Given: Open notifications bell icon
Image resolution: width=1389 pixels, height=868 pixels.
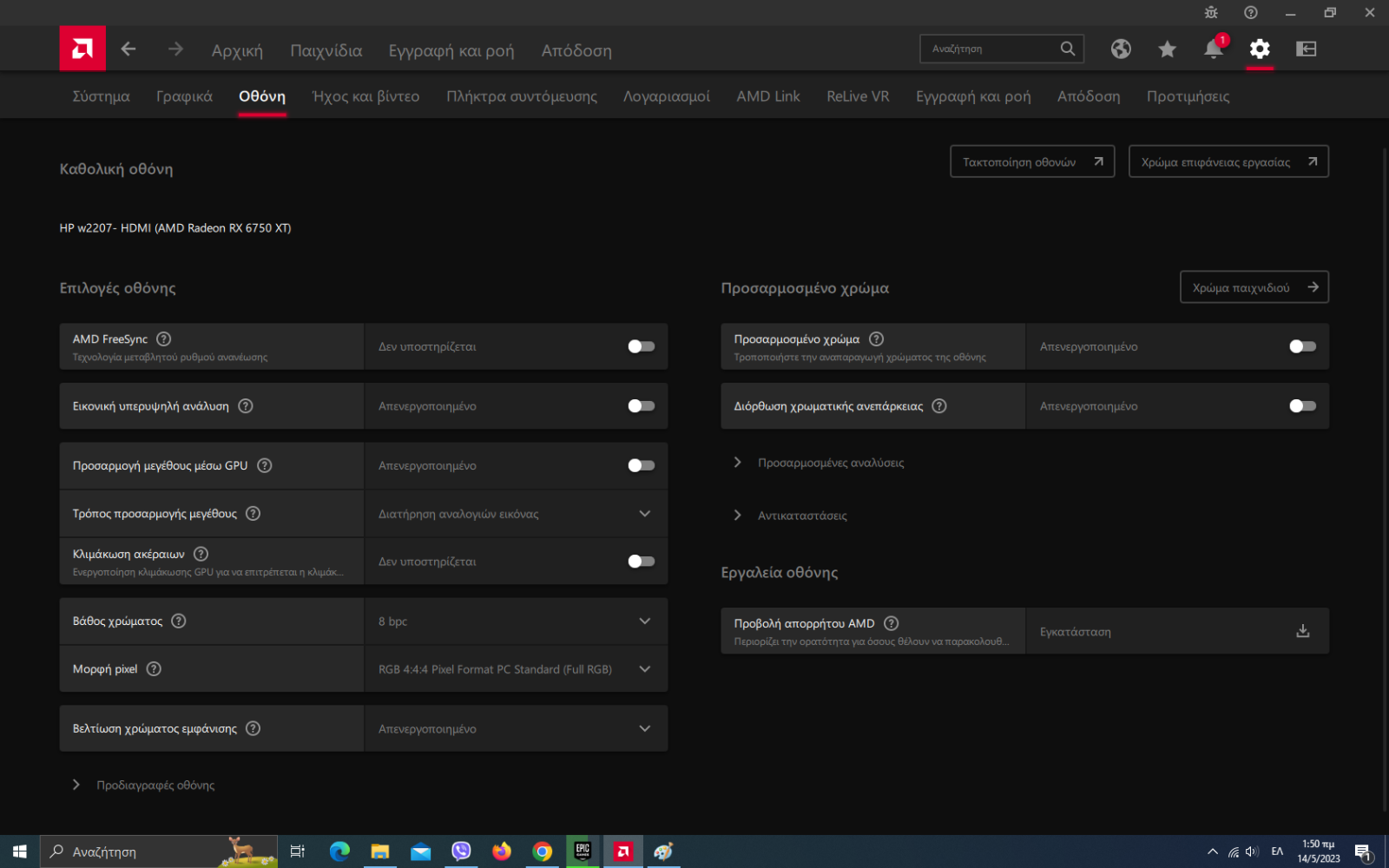Looking at the screenshot, I should [1214, 49].
